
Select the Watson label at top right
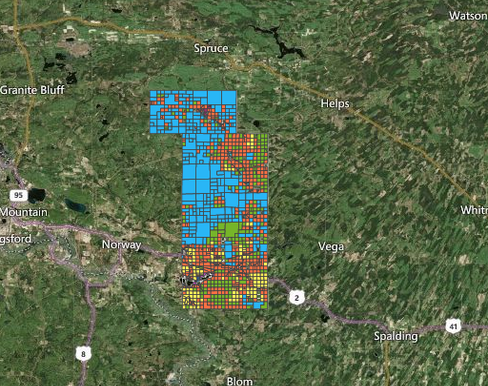468,16
